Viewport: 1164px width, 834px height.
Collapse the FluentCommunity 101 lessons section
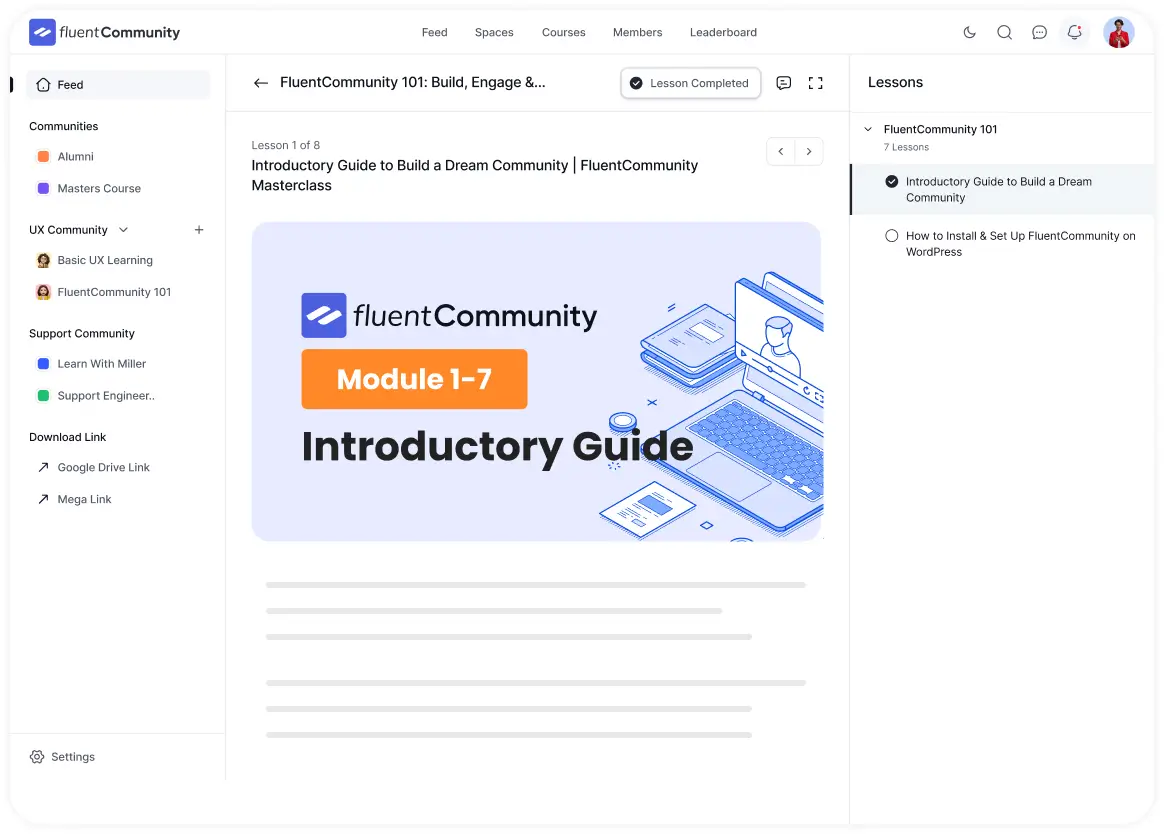[x=868, y=129]
